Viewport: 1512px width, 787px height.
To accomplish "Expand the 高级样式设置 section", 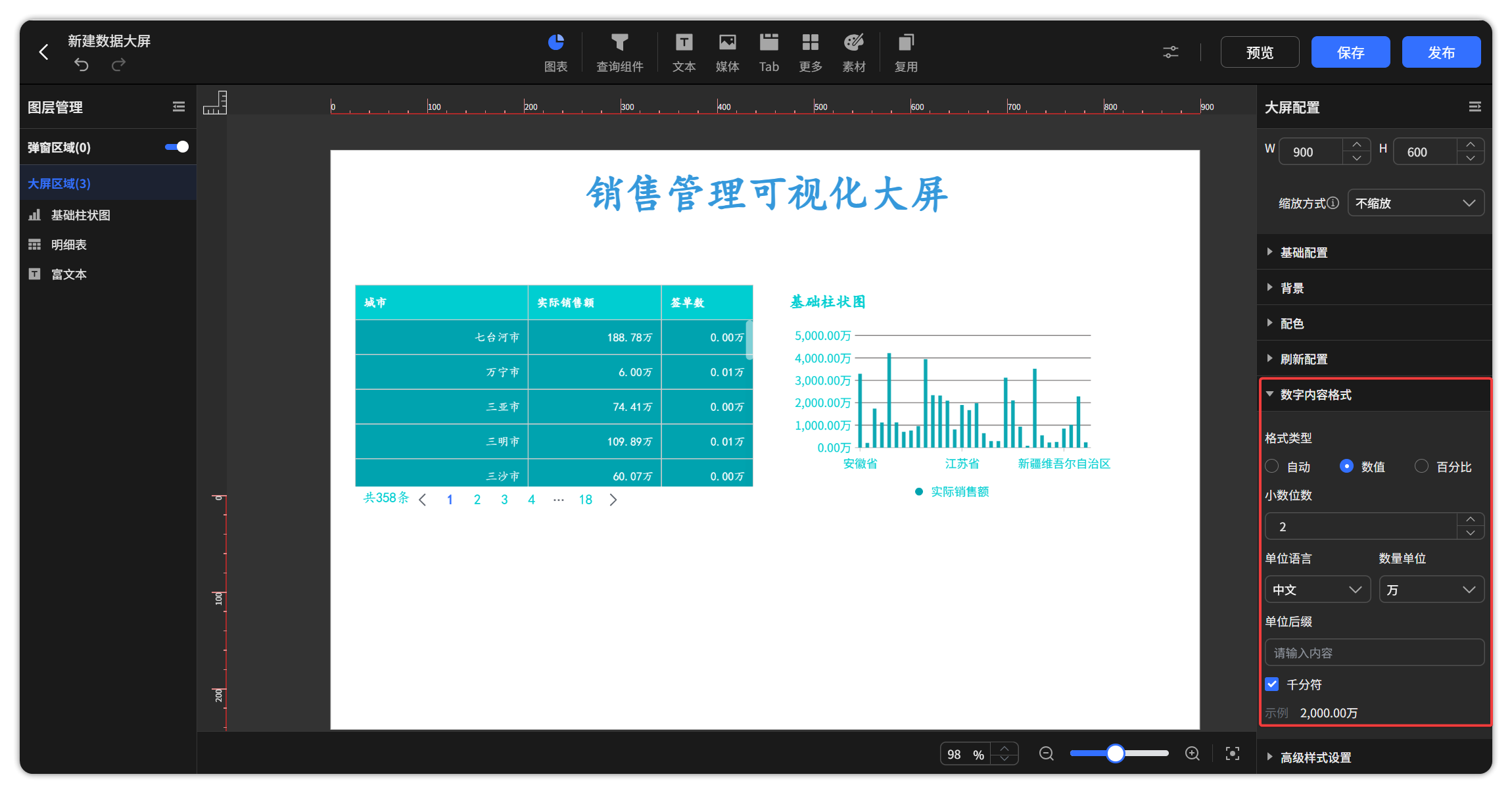I will [1374, 757].
